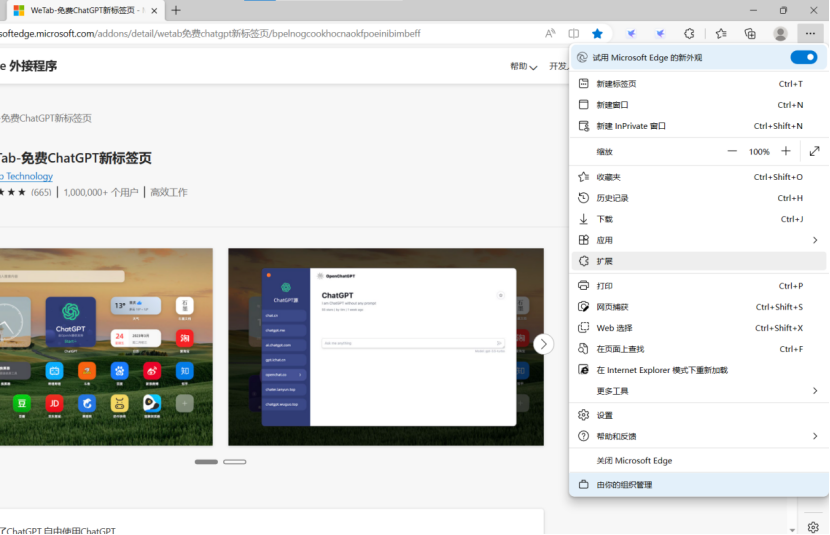Image resolution: width=830 pixels, height=535 pixels.
Task: Select 网页捕获 menu item
Action: coord(699,307)
